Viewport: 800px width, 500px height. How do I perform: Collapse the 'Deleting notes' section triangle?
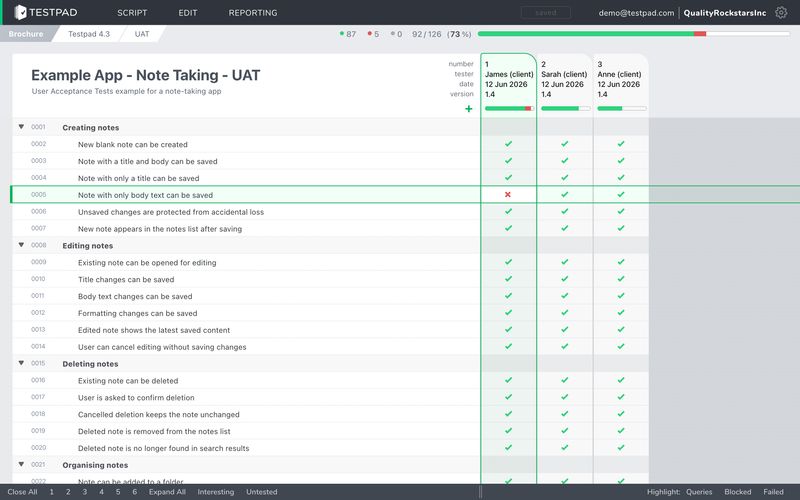[21, 363]
